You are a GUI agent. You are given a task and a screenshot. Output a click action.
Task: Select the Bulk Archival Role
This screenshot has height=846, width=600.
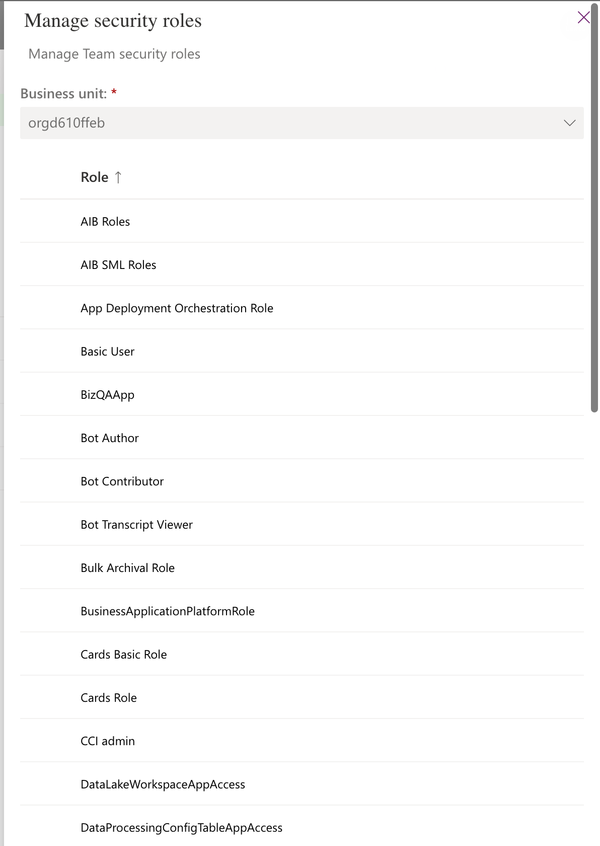pyautogui.click(x=125, y=567)
